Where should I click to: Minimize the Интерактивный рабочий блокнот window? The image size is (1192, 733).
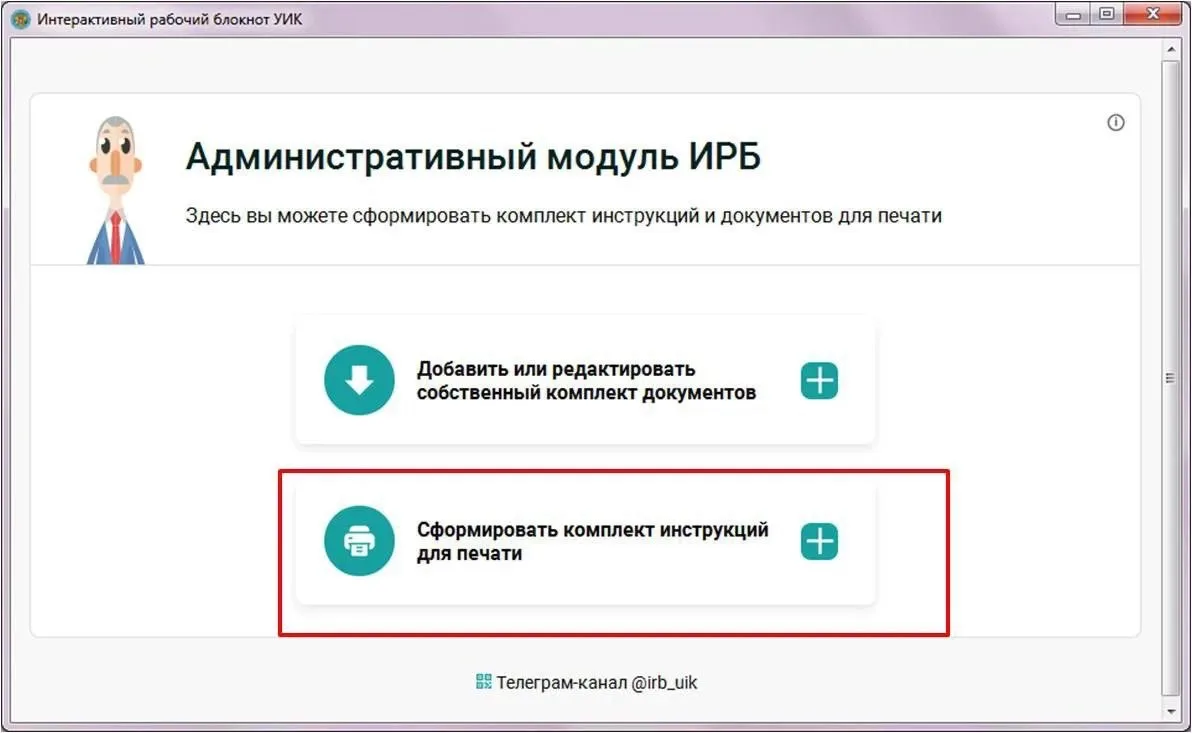click(x=1073, y=14)
